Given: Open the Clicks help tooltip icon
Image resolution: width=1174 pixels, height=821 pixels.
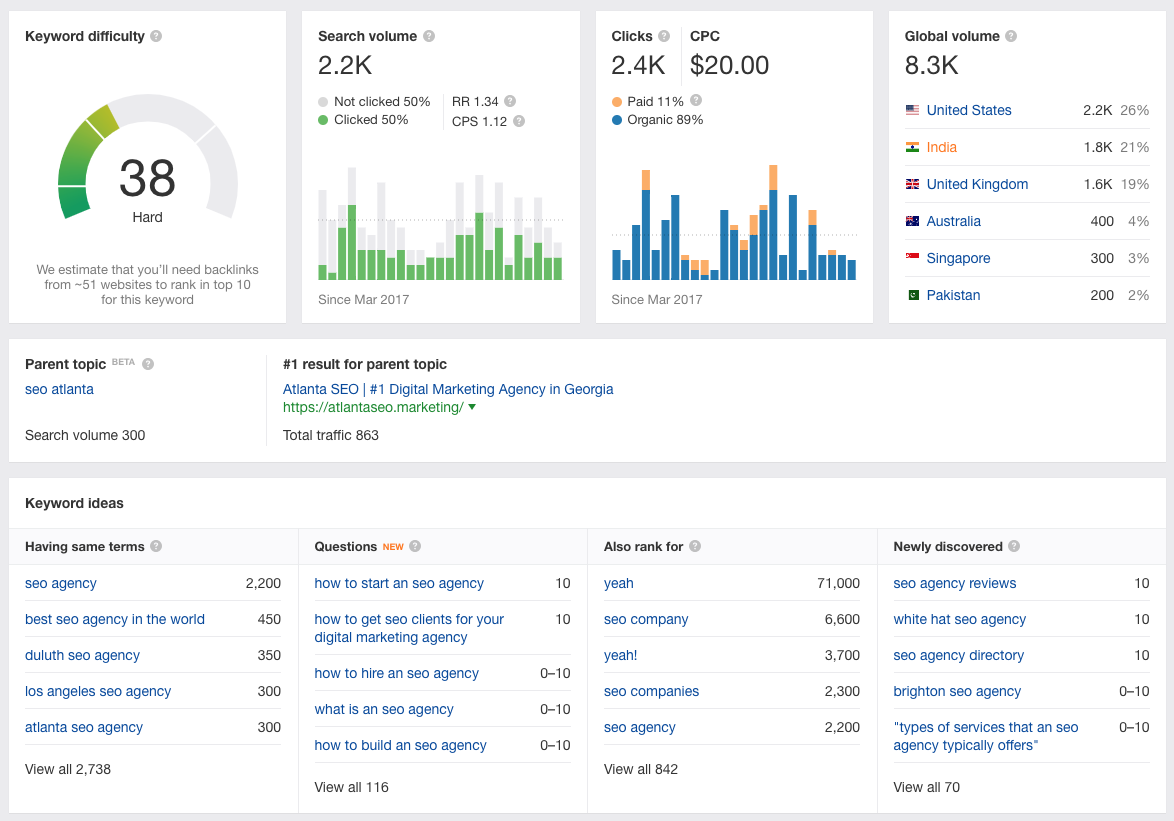Looking at the screenshot, I should [x=663, y=36].
